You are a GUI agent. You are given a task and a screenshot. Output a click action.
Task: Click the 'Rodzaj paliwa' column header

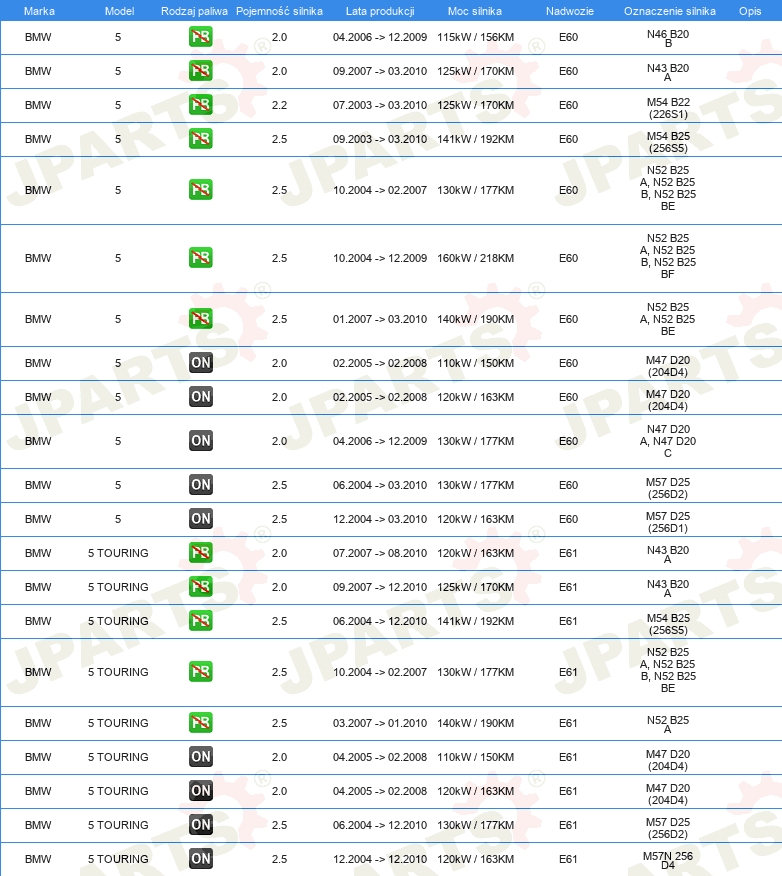pos(194,11)
